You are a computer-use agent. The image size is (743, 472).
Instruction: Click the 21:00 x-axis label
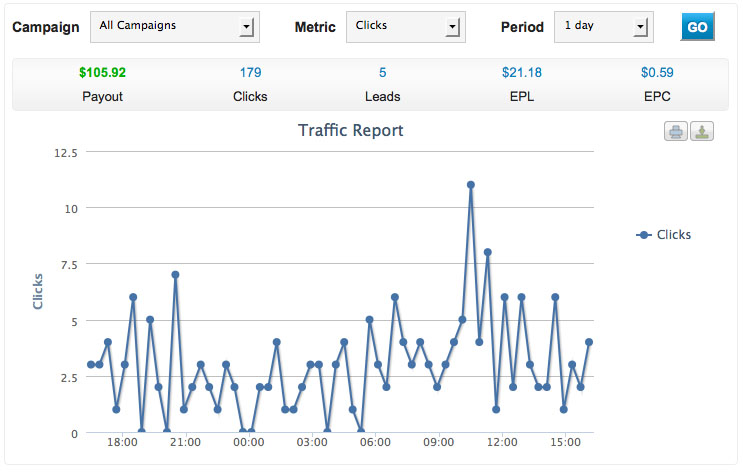[x=185, y=441]
